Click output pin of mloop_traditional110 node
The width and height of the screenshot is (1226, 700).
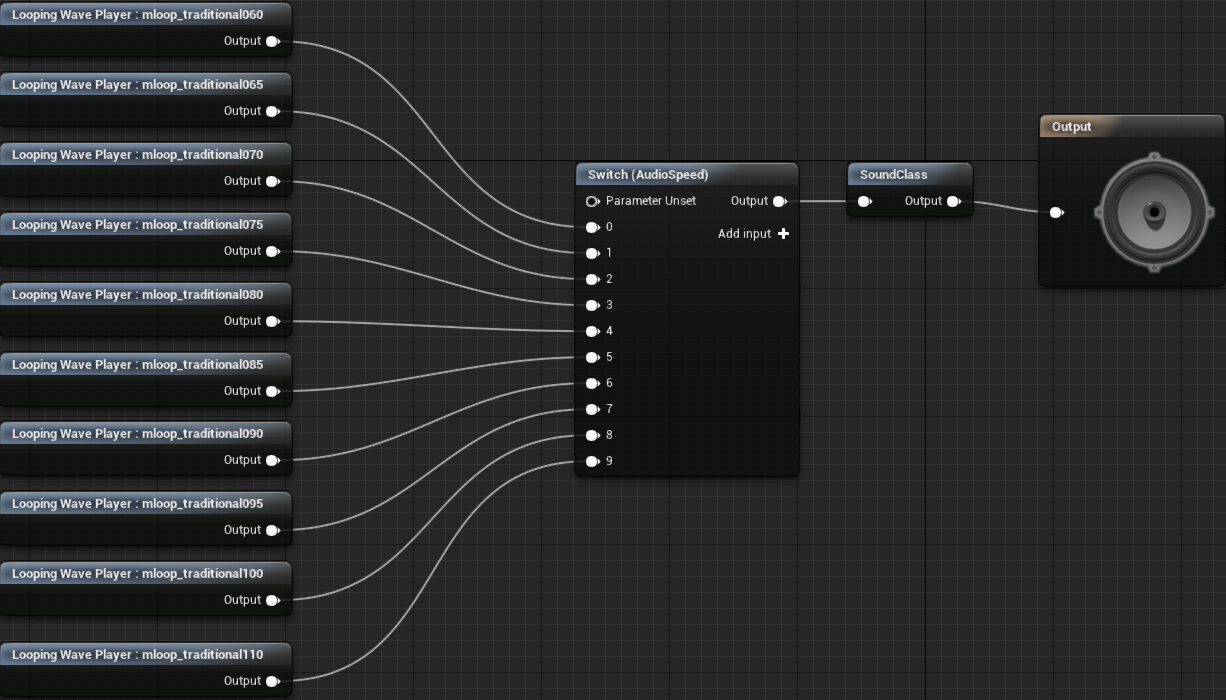272,681
